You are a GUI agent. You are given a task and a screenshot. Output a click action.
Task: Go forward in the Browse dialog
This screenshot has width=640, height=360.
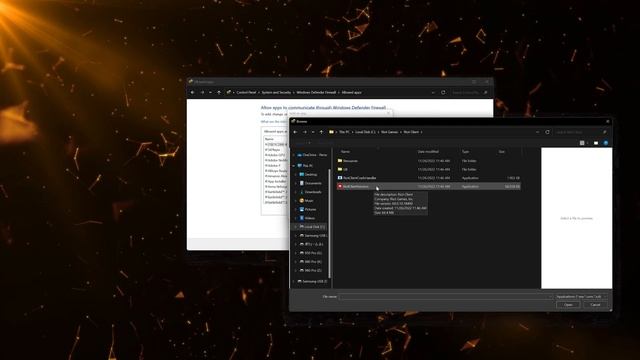click(x=304, y=132)
